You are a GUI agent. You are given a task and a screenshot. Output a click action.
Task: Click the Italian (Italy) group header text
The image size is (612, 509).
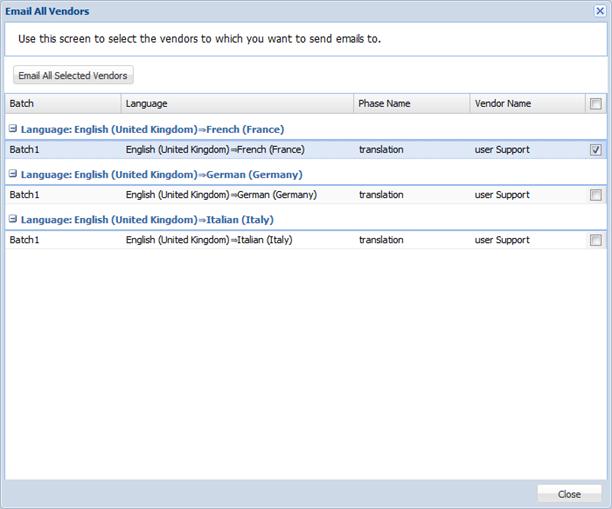point(147,220)
